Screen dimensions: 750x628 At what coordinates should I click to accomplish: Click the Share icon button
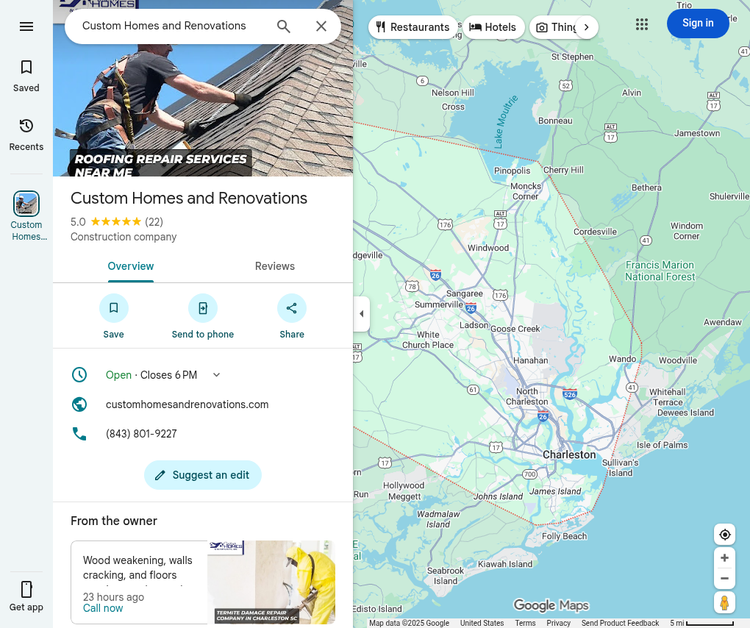(x=292, y=308)
